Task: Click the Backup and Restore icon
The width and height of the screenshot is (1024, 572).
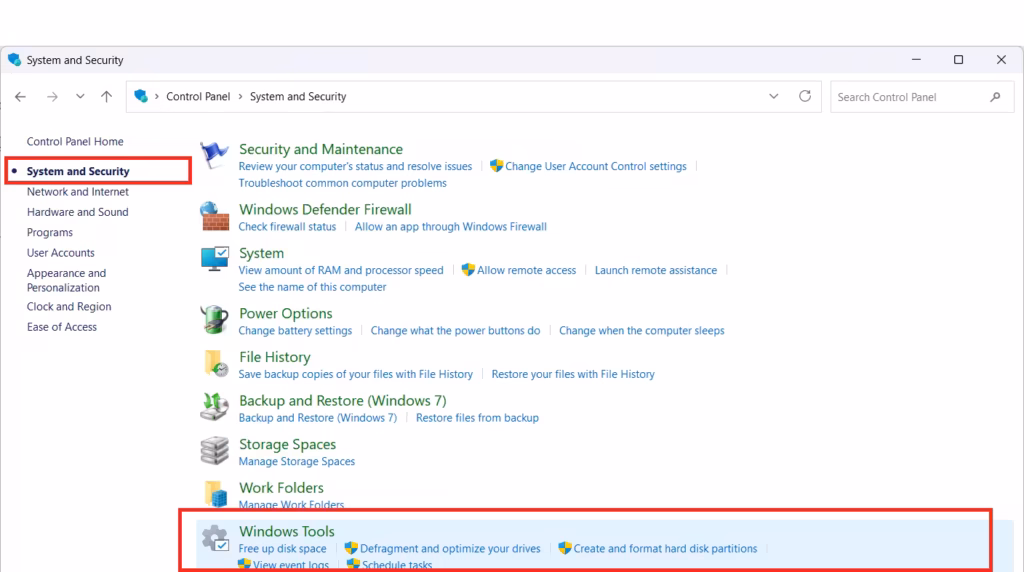Action: pos(214,407)
